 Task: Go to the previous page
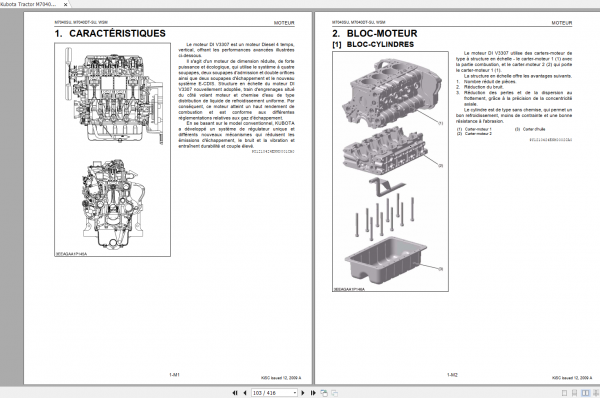pos(245,393)
